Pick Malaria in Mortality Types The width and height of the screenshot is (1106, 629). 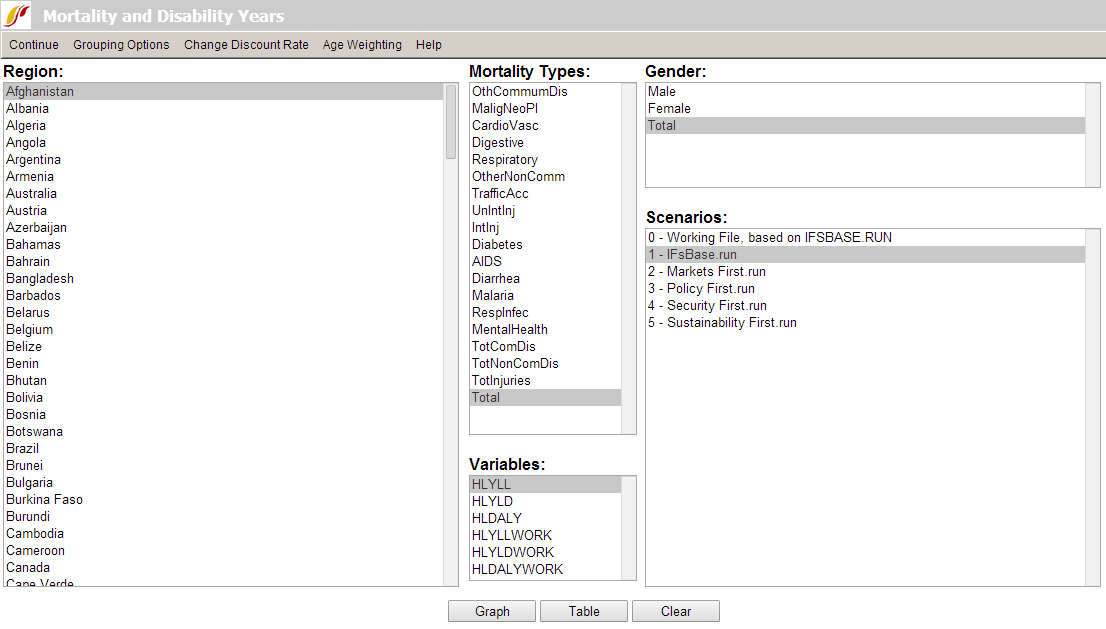(x=493, y=296)
